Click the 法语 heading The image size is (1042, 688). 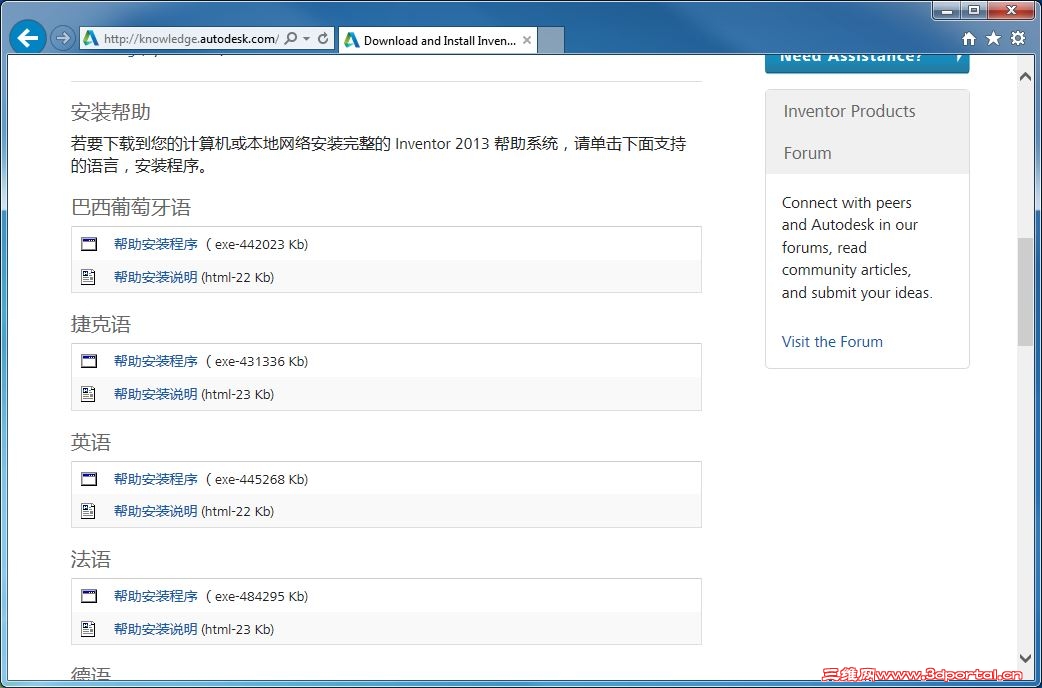[90, 559]
